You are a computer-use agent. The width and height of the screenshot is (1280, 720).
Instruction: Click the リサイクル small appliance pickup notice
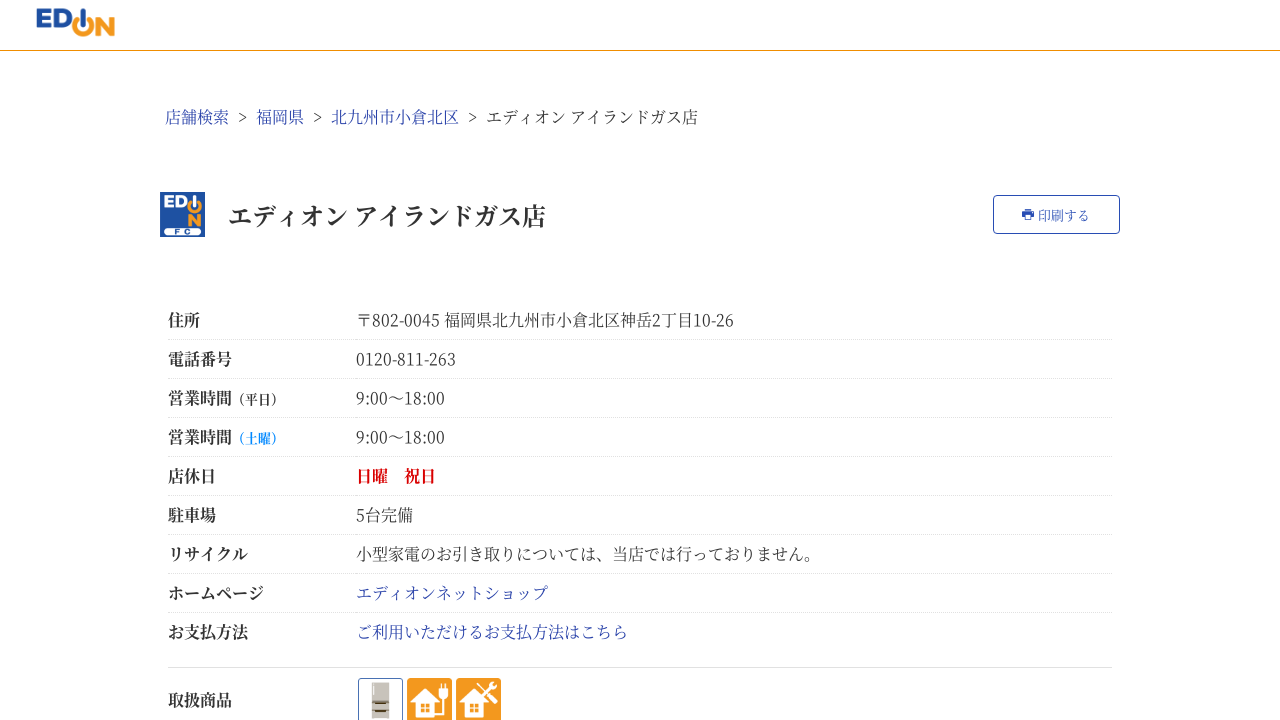pos(587,554)
